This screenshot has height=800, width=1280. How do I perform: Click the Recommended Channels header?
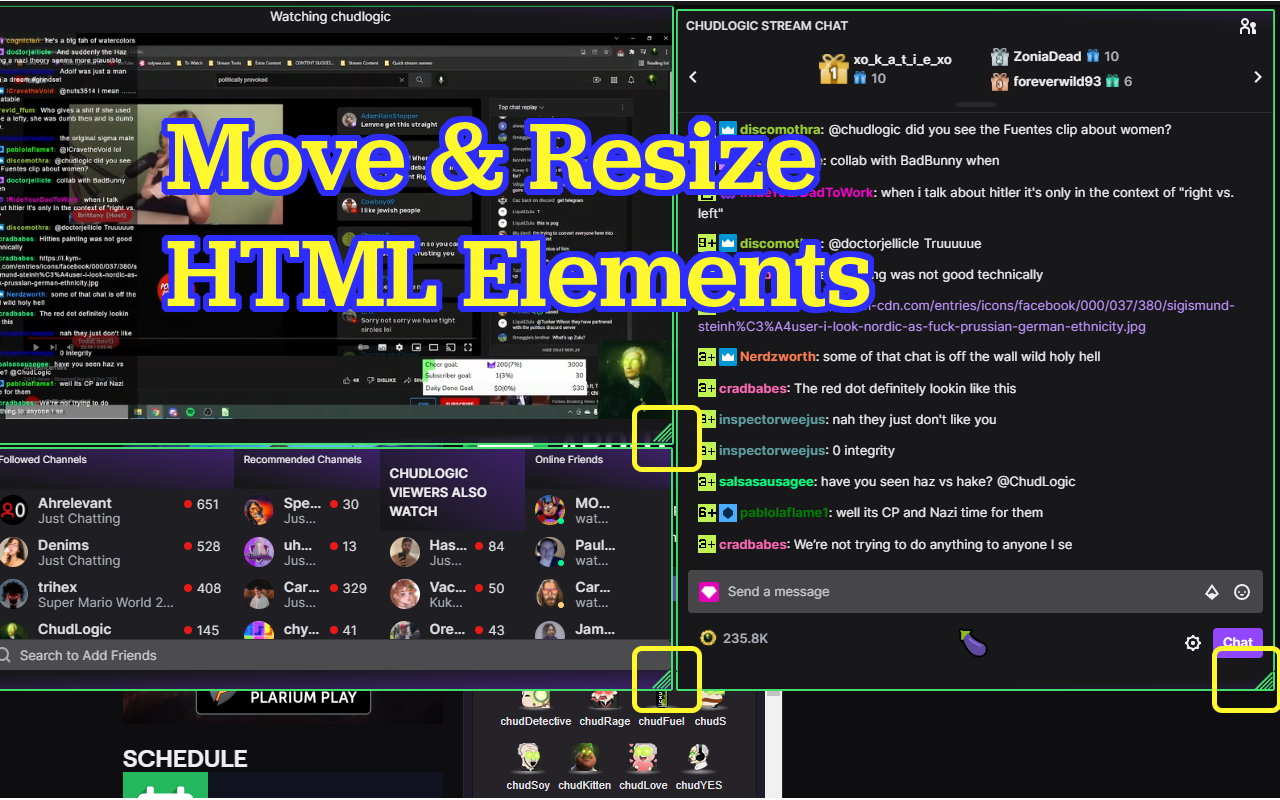[x=302, y=460]
